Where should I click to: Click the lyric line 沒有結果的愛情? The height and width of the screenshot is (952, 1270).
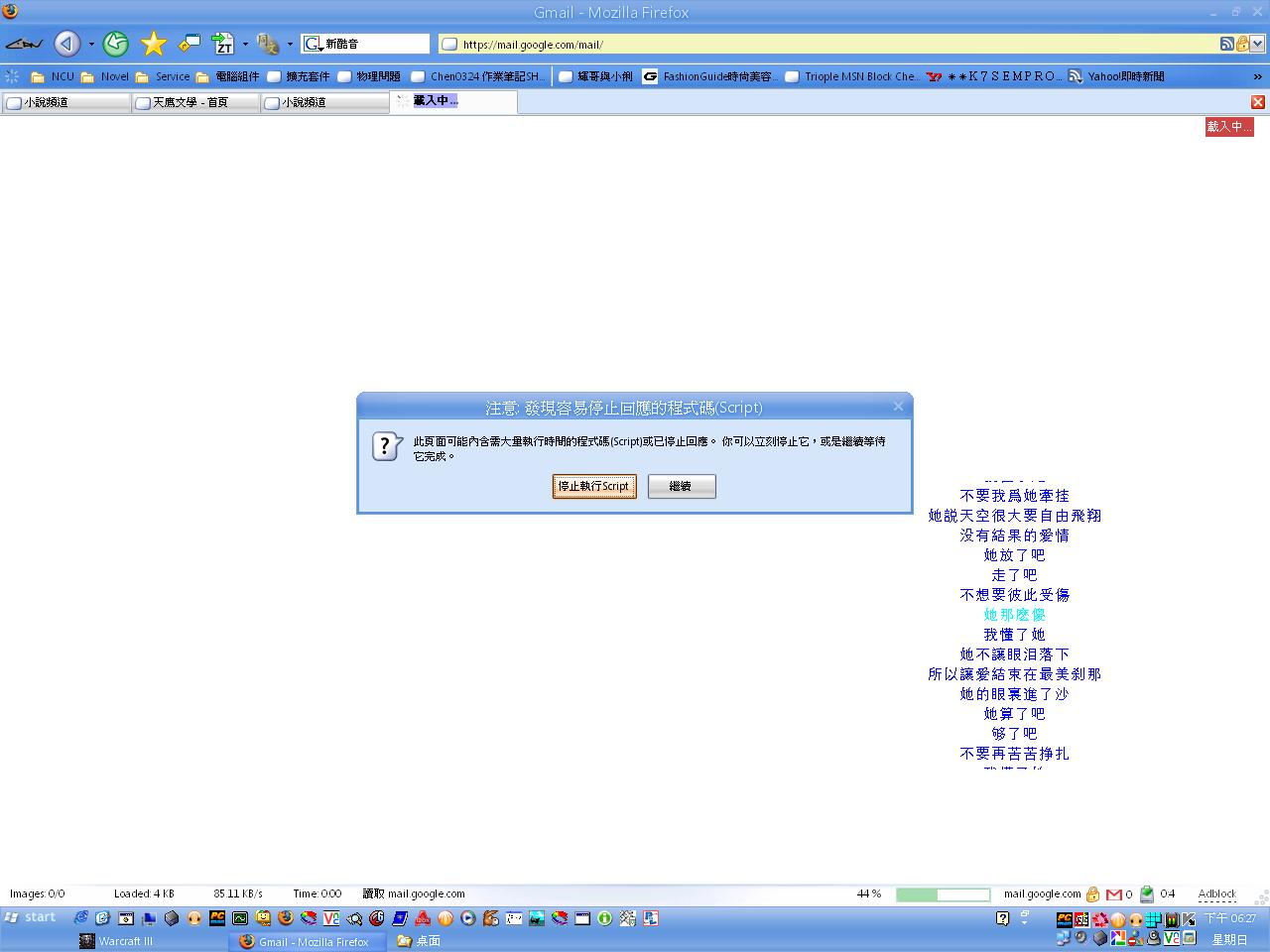[x=1014, y=535]
